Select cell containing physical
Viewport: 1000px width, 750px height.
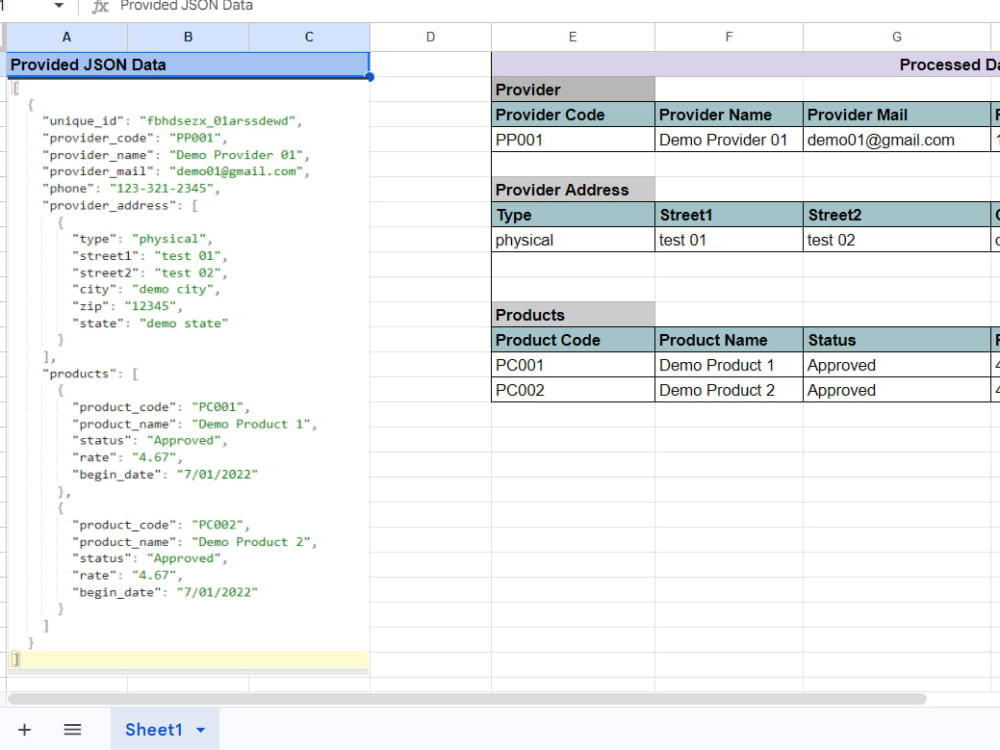[573, 240]
